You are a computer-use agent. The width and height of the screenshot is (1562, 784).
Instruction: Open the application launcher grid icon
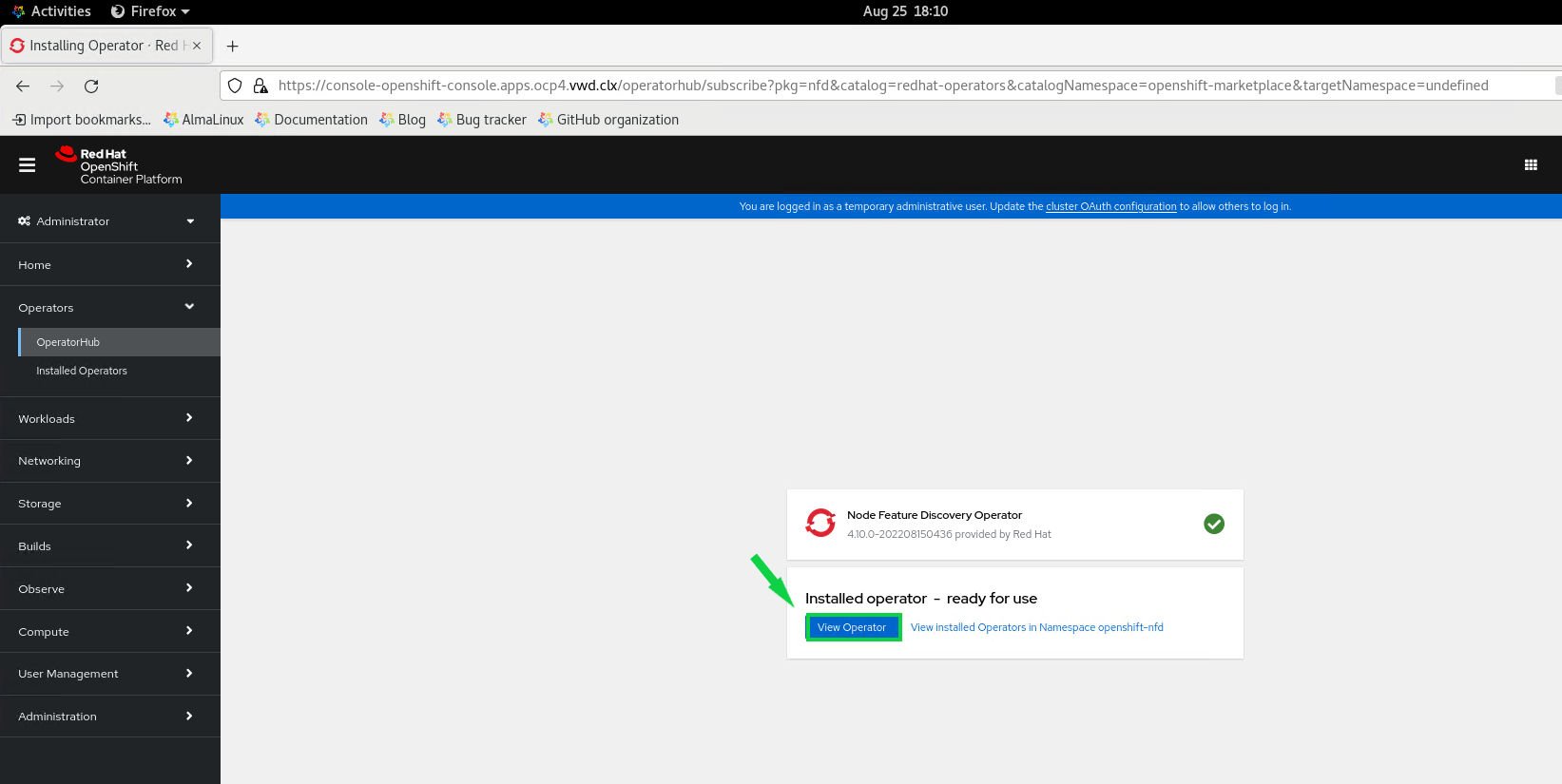[x=1531, y=165]
